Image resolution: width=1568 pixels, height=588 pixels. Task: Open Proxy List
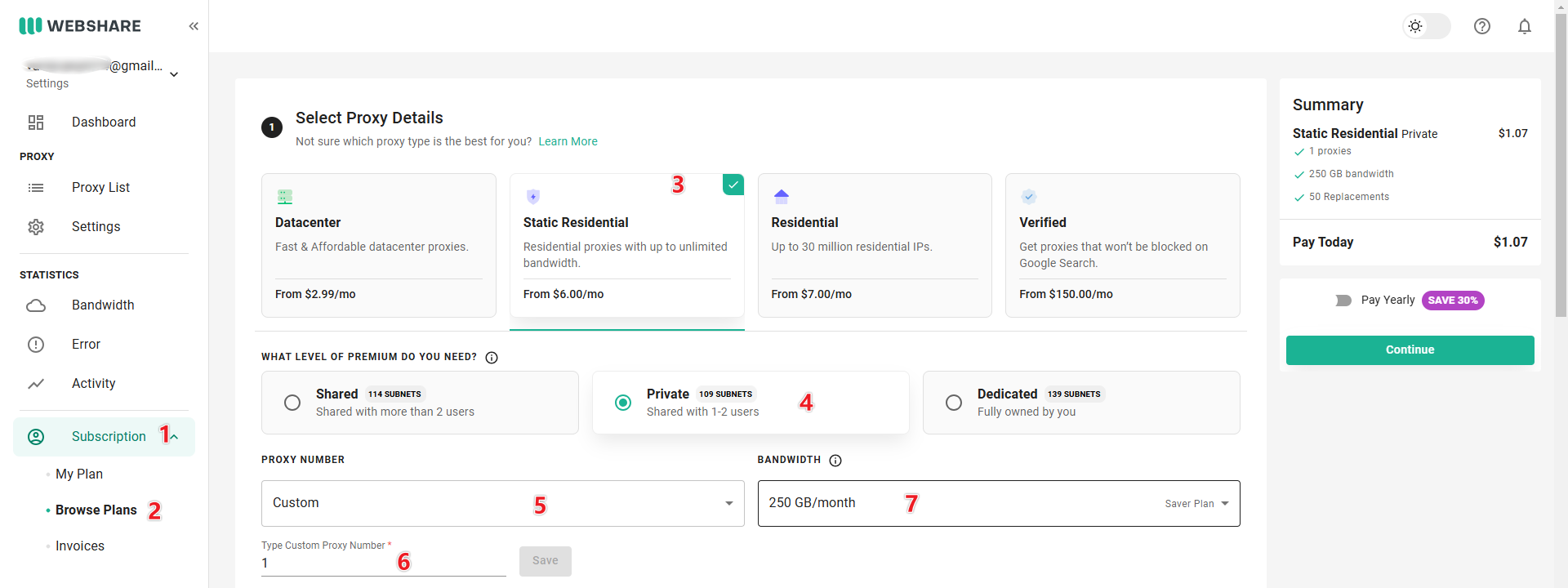click(101, 188)
